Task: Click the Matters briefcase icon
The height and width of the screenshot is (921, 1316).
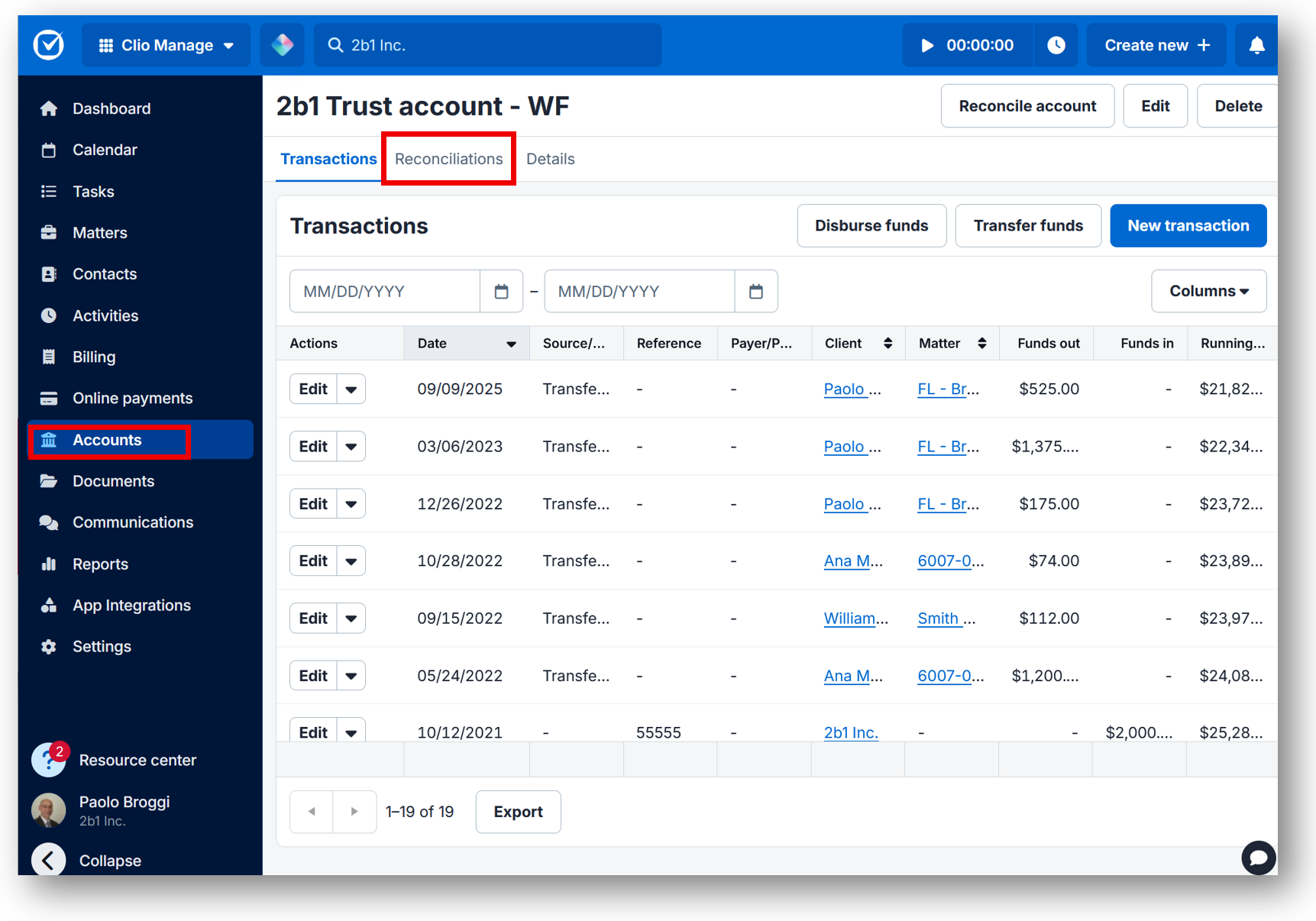Action: point(49,232)
